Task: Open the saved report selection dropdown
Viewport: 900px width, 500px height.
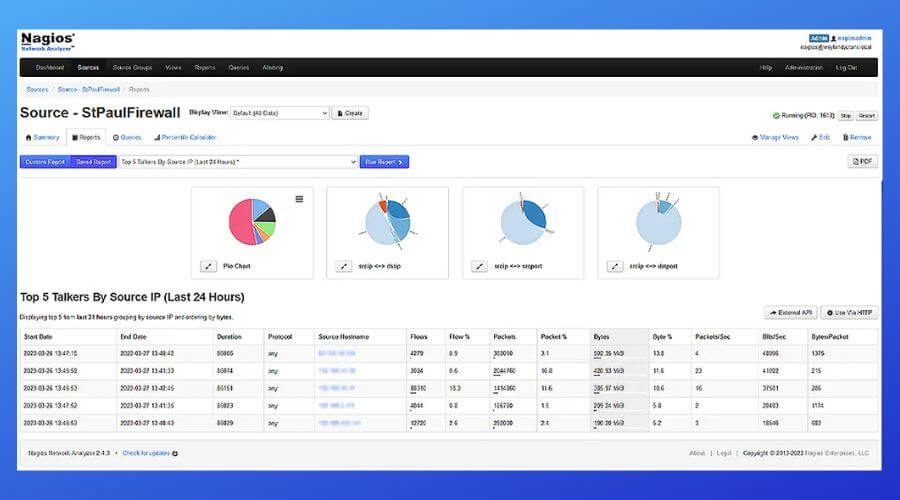Action: [238, 162]
